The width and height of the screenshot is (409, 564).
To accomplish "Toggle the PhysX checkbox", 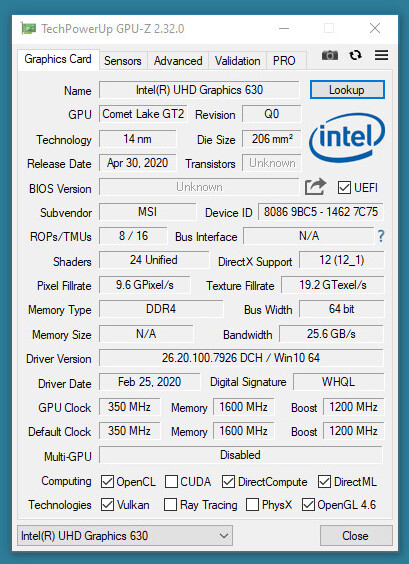I will [252, 505].
